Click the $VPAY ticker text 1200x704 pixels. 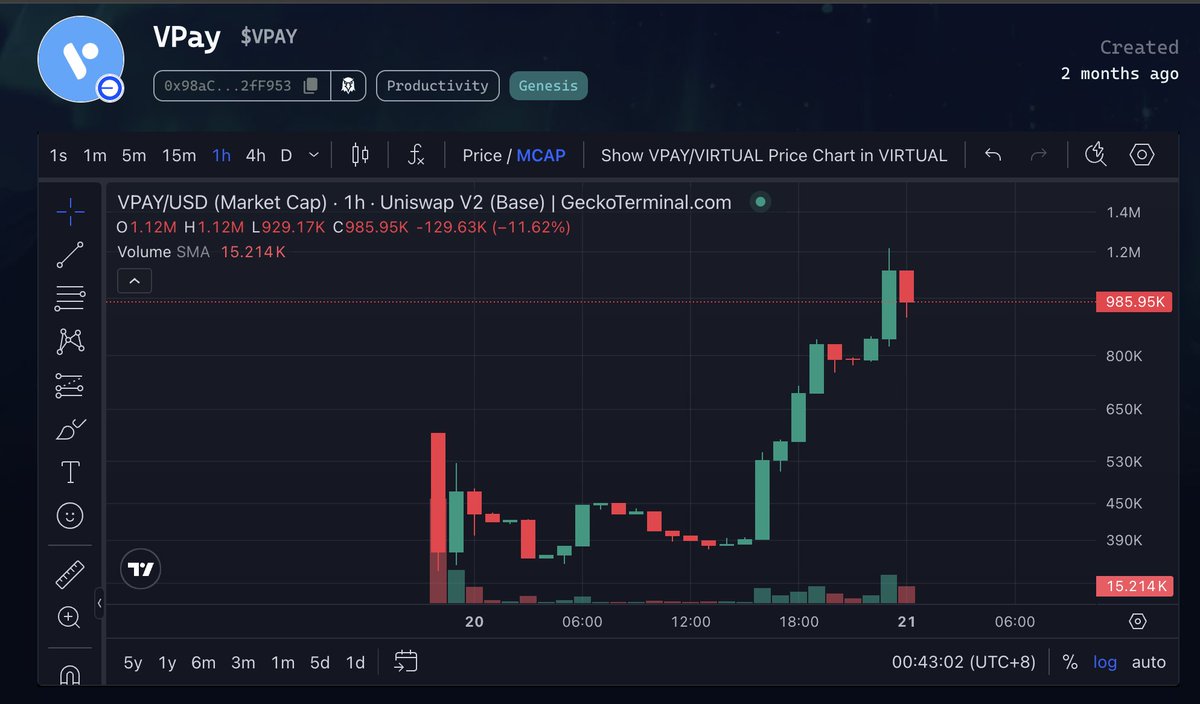coord(269,37)
